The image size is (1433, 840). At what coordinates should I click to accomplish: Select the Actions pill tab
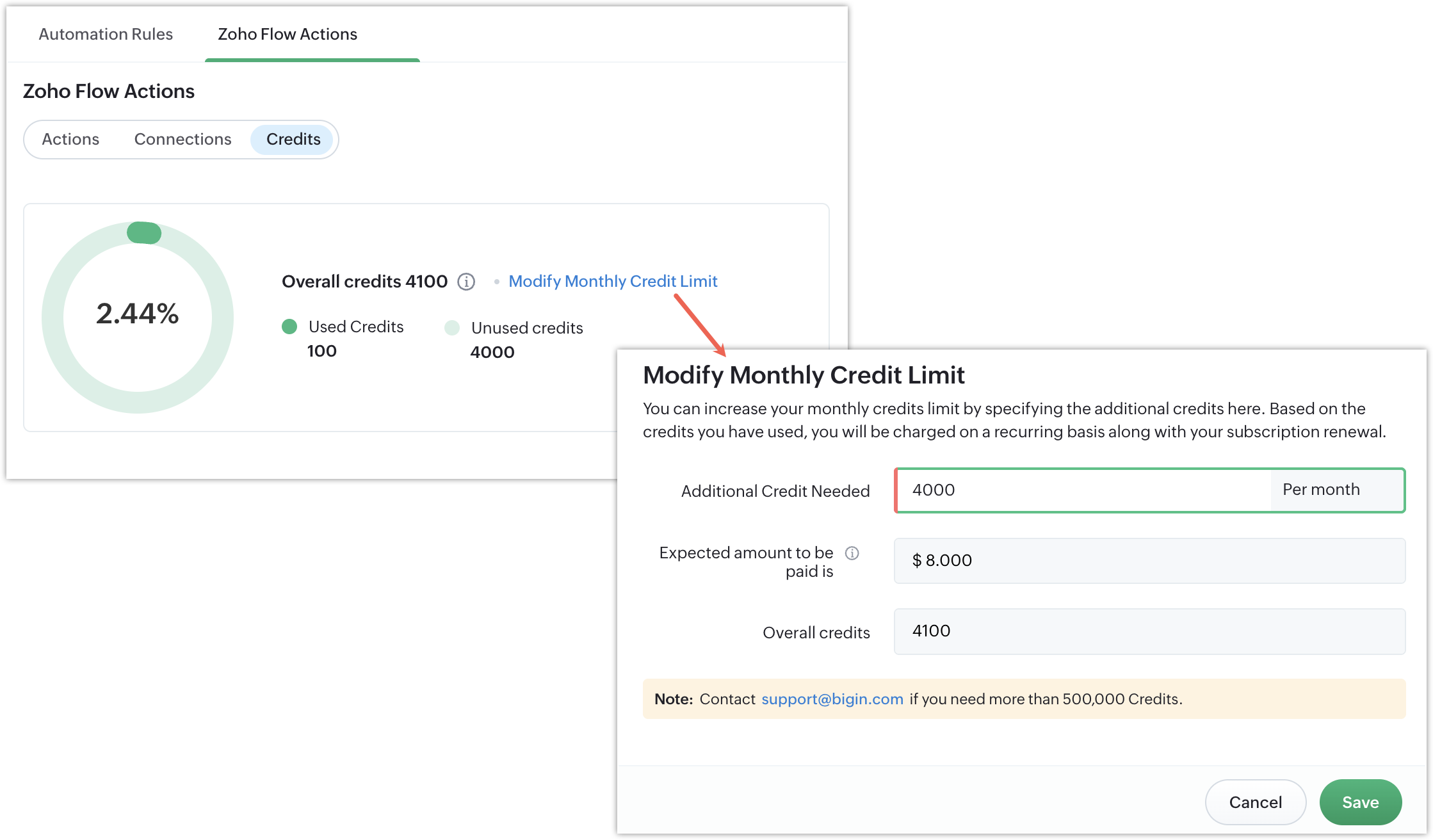[70, 139]
